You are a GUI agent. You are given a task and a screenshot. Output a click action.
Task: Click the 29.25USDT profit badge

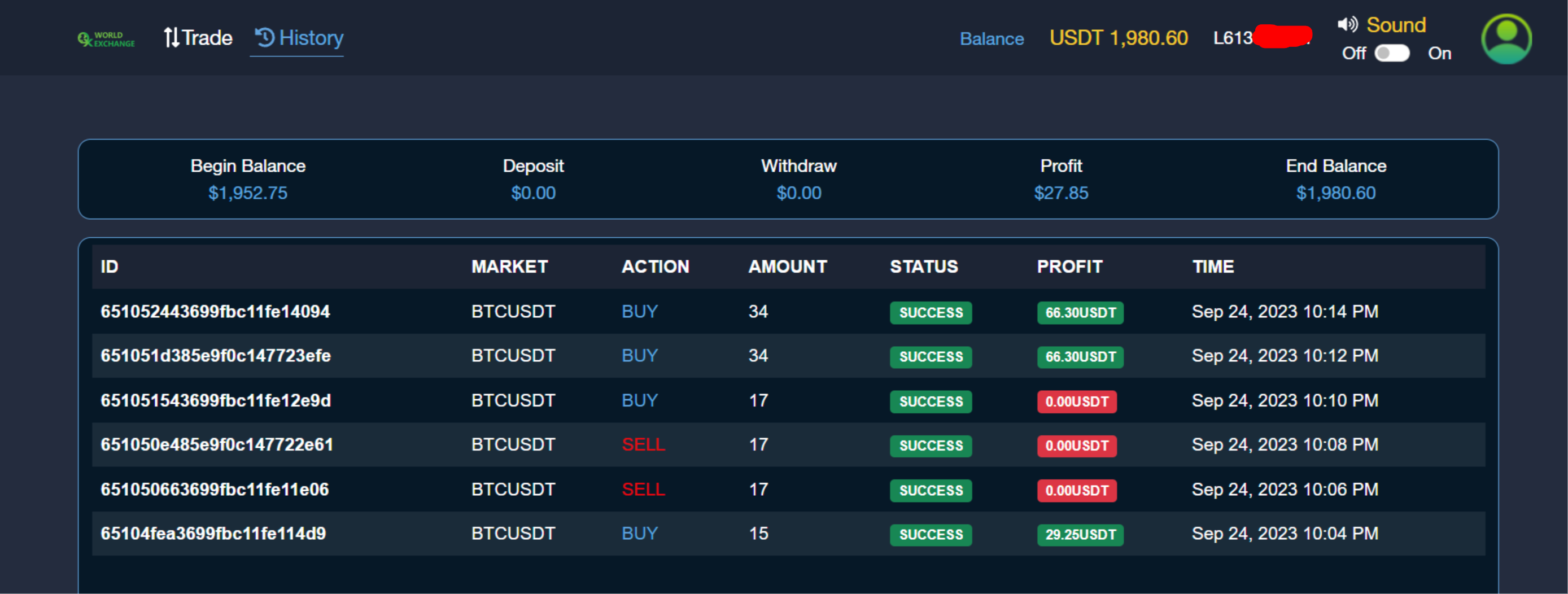(1080, 534)
